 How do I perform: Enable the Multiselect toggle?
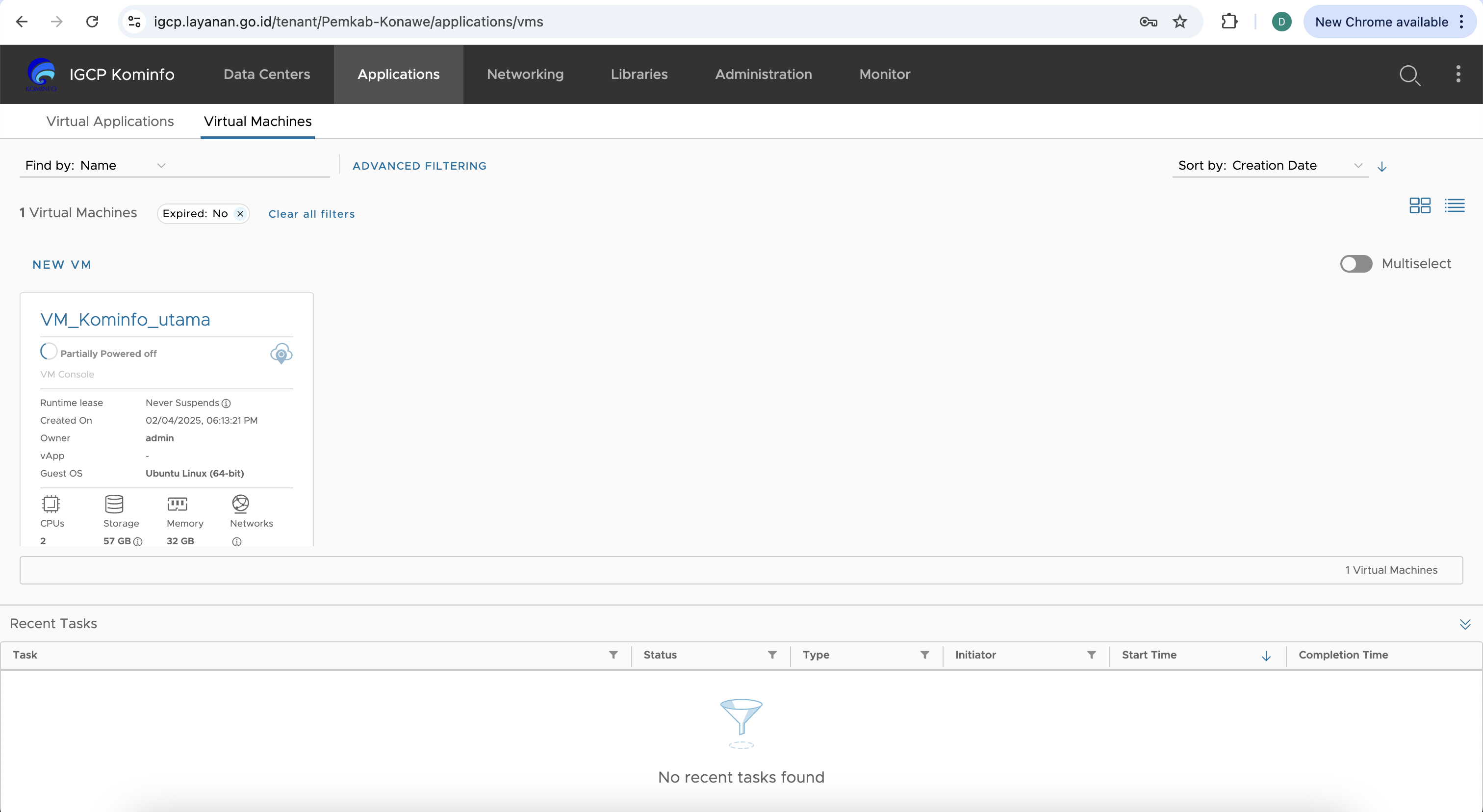point(1356,264)
